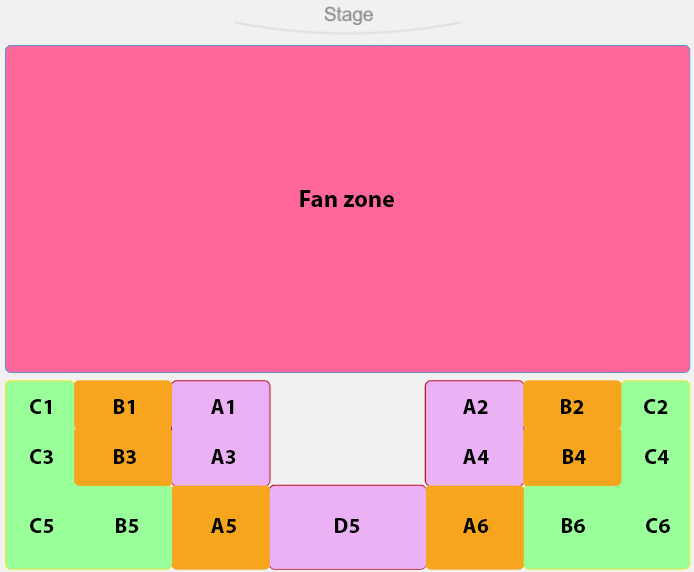
Task: Select section A1 near the stage
Action: (x=222, y=406)
